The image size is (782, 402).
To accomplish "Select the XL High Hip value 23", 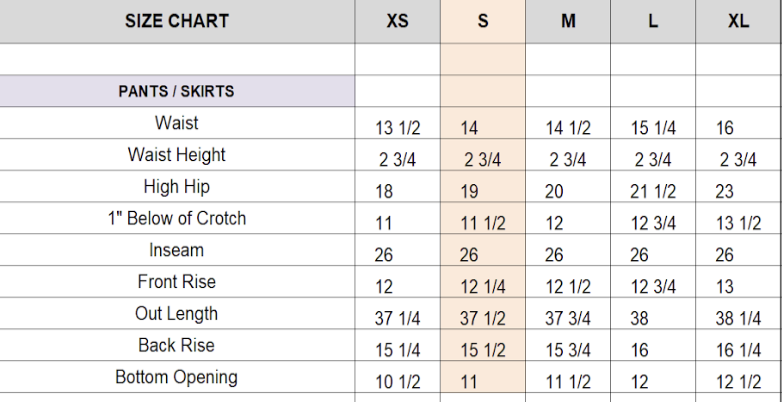I will (725, 192).
